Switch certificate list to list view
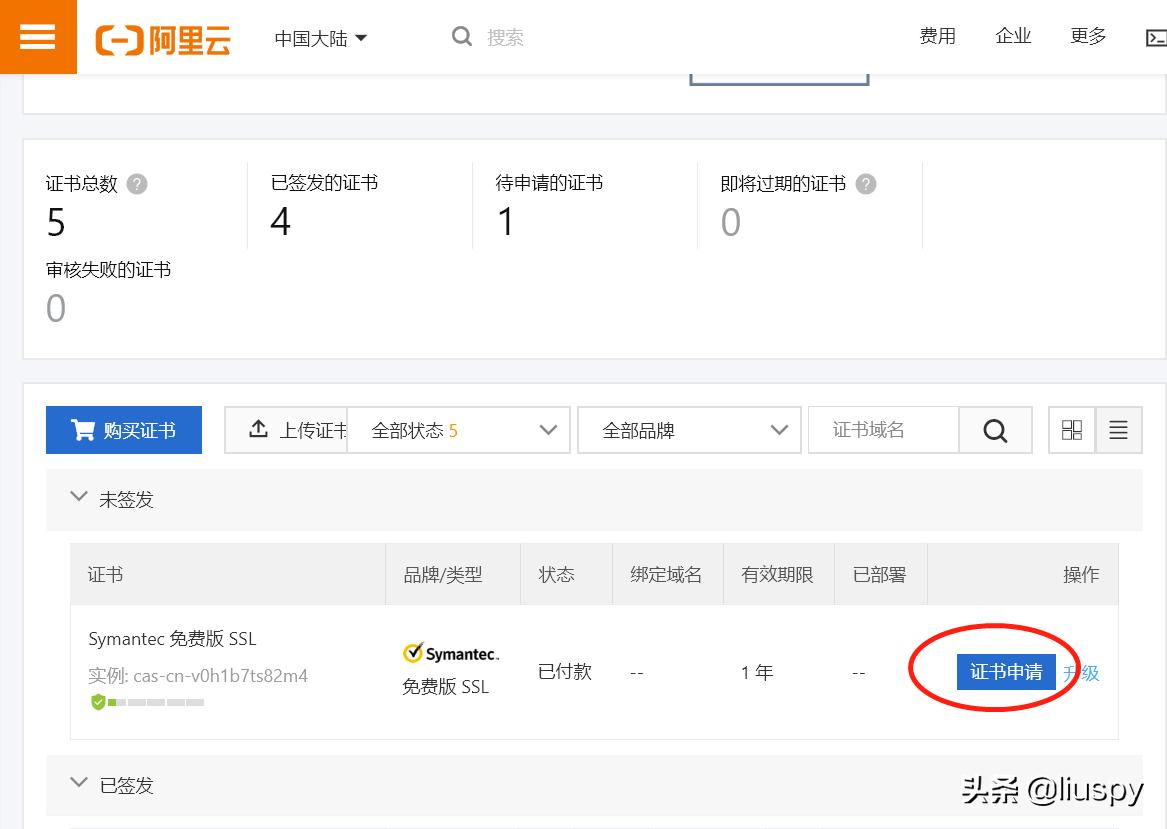Image resolution: width=1167 pixels, height=829 pixels. pyautogui.click(x=1118, y=429)
